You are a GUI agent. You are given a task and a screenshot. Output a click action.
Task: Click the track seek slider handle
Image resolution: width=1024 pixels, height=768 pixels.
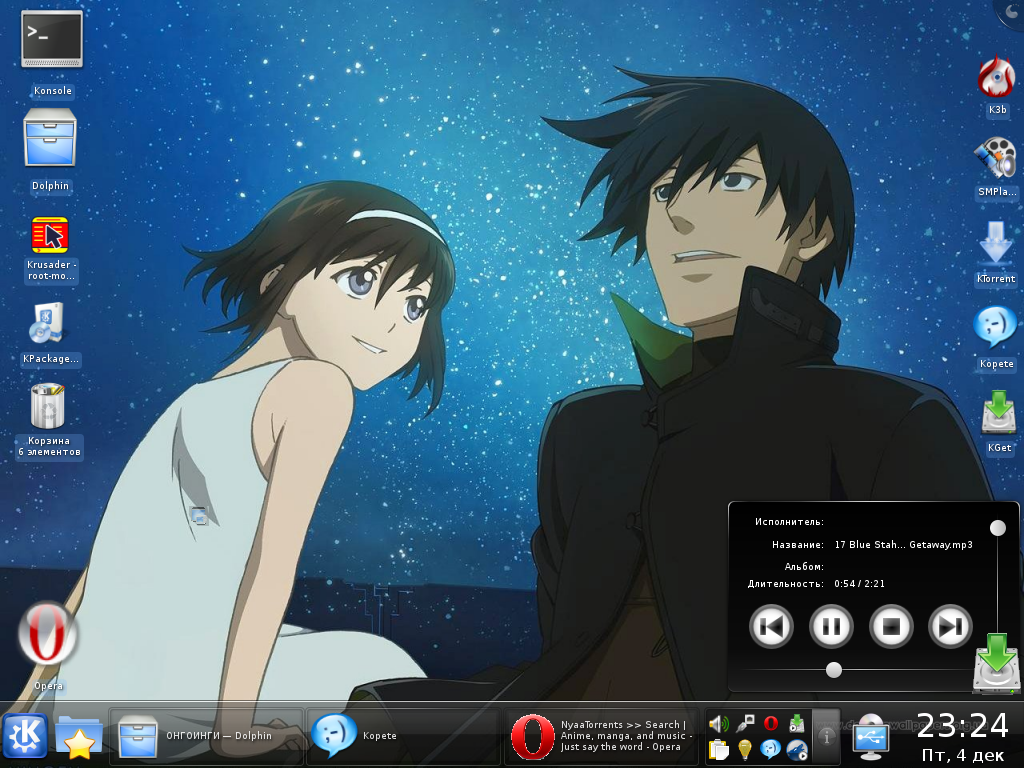click(834, 670)
